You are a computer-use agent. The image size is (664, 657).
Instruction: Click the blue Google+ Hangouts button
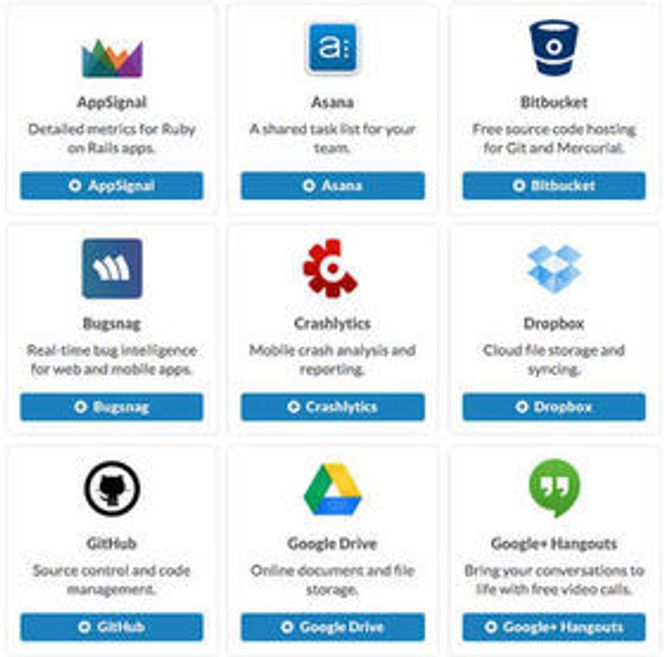[x=554, y=627]
